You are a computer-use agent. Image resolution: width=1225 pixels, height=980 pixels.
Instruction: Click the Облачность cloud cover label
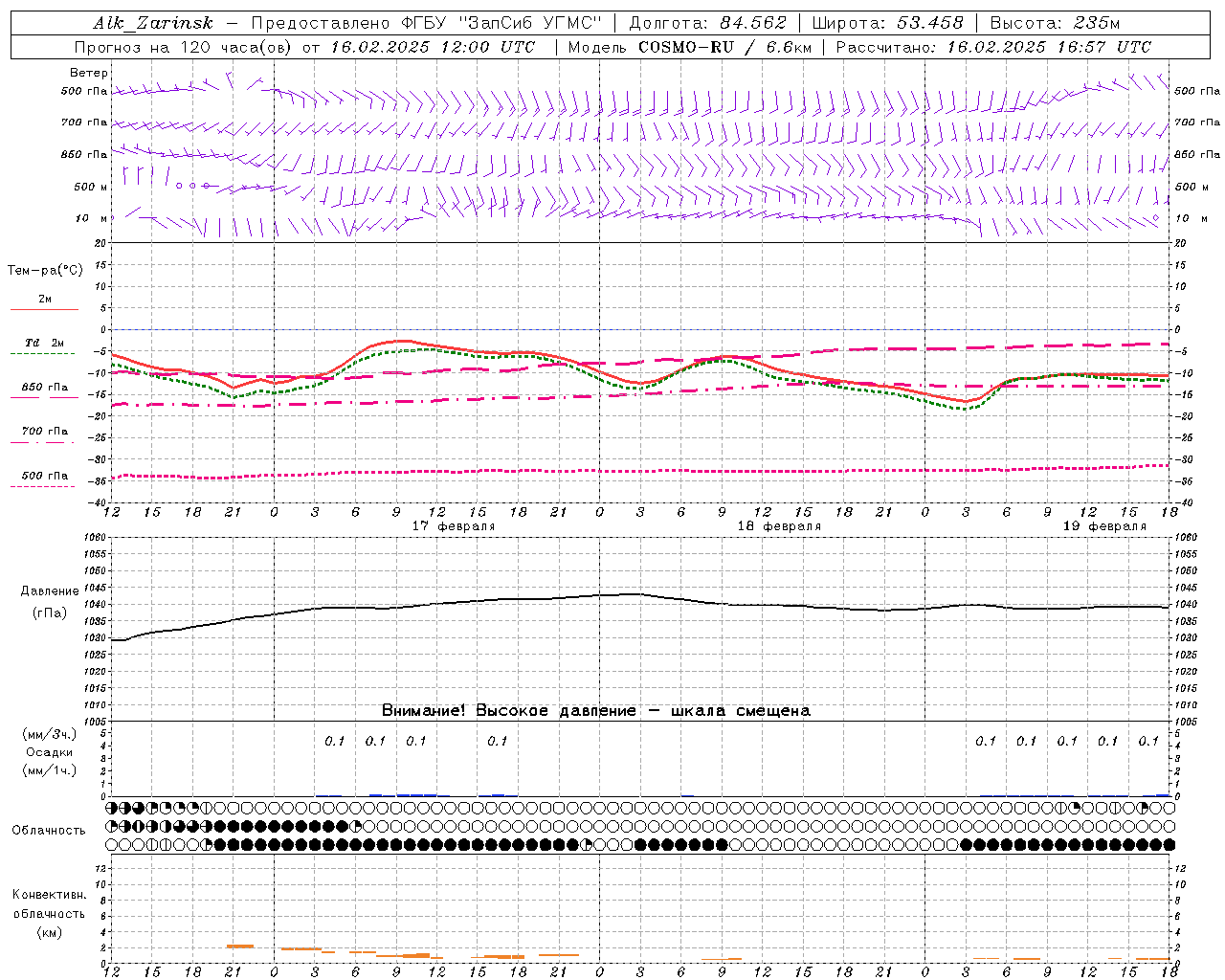tap(49, 831)
